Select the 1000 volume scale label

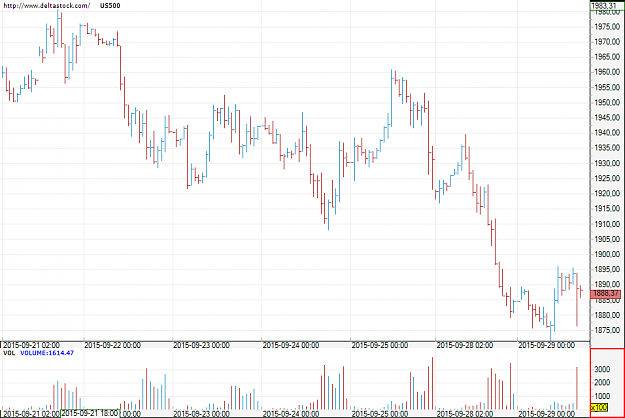click(602, 396)
